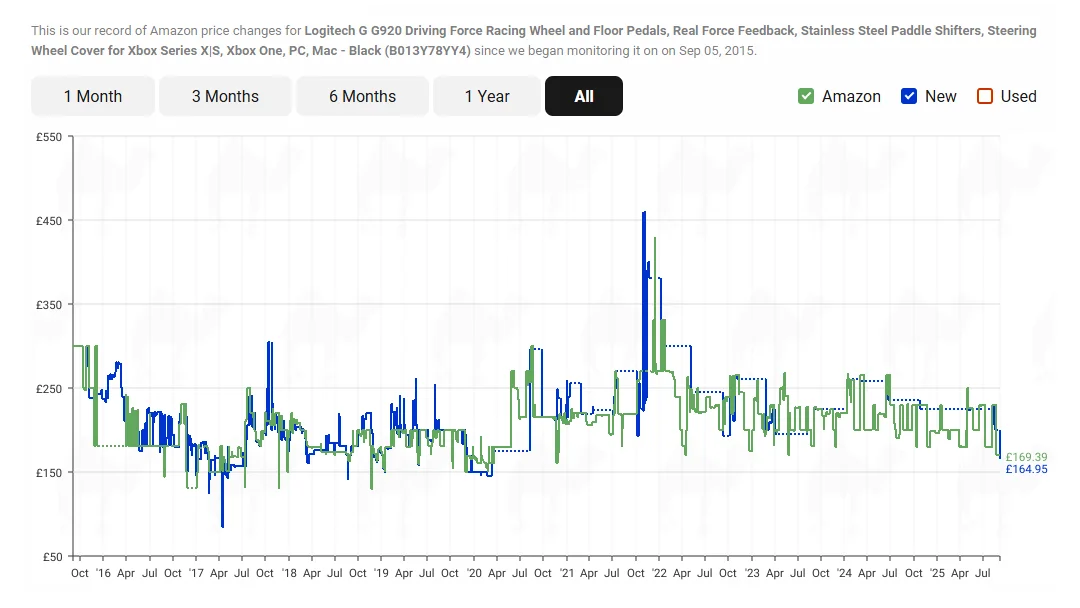
Task: Choose the 1 Year range button
Action: click(x=487, y=96)
